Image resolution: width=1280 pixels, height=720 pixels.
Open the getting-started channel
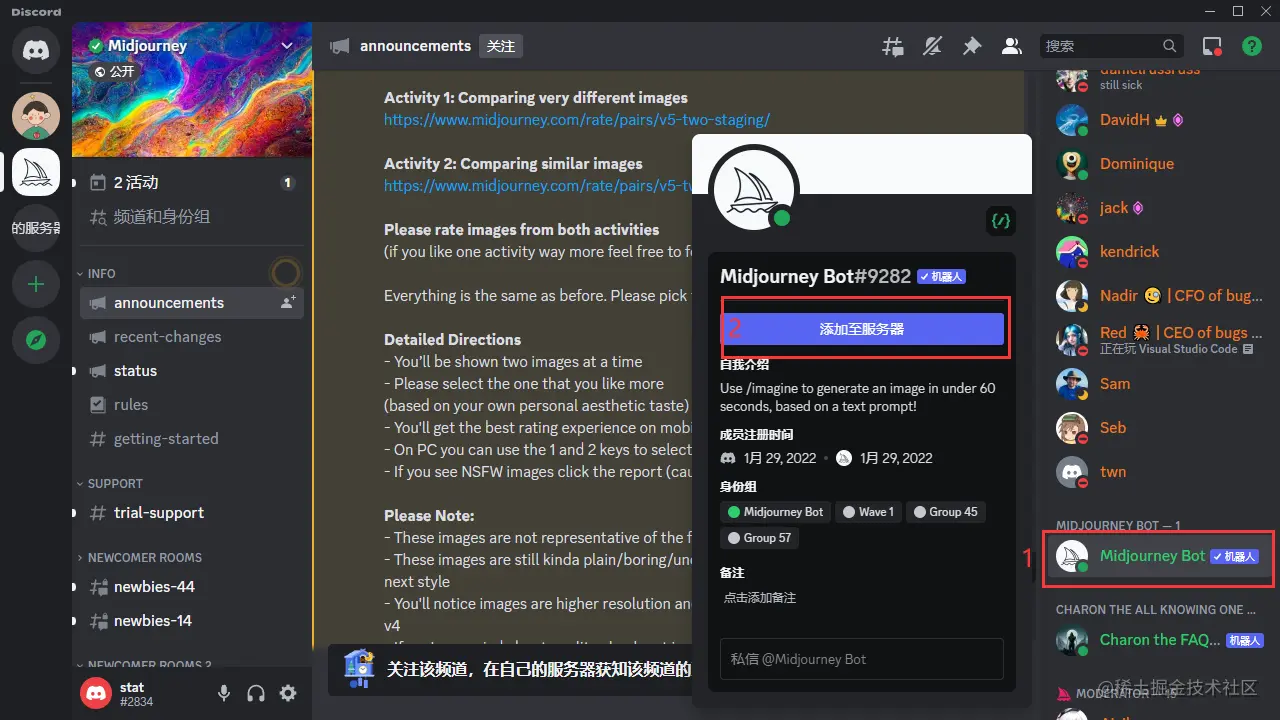pos(192,439)
